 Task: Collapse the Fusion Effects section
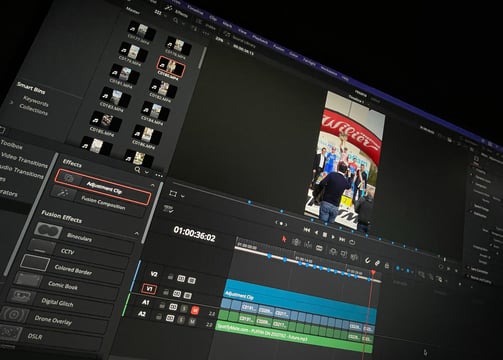point(136,233)
